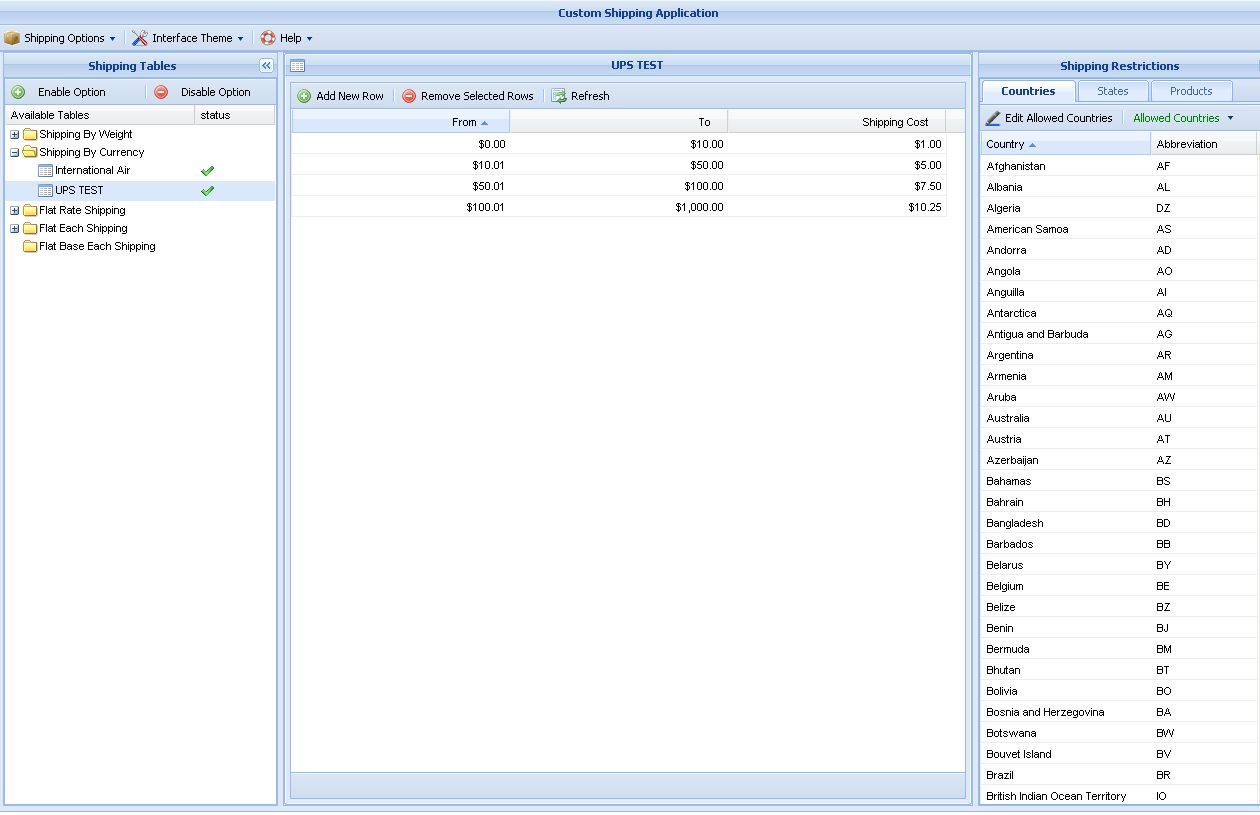Click the $7.50 Shipping Cost cell
The height and width of the screenshot is (815, 1260).
[837, 186]
